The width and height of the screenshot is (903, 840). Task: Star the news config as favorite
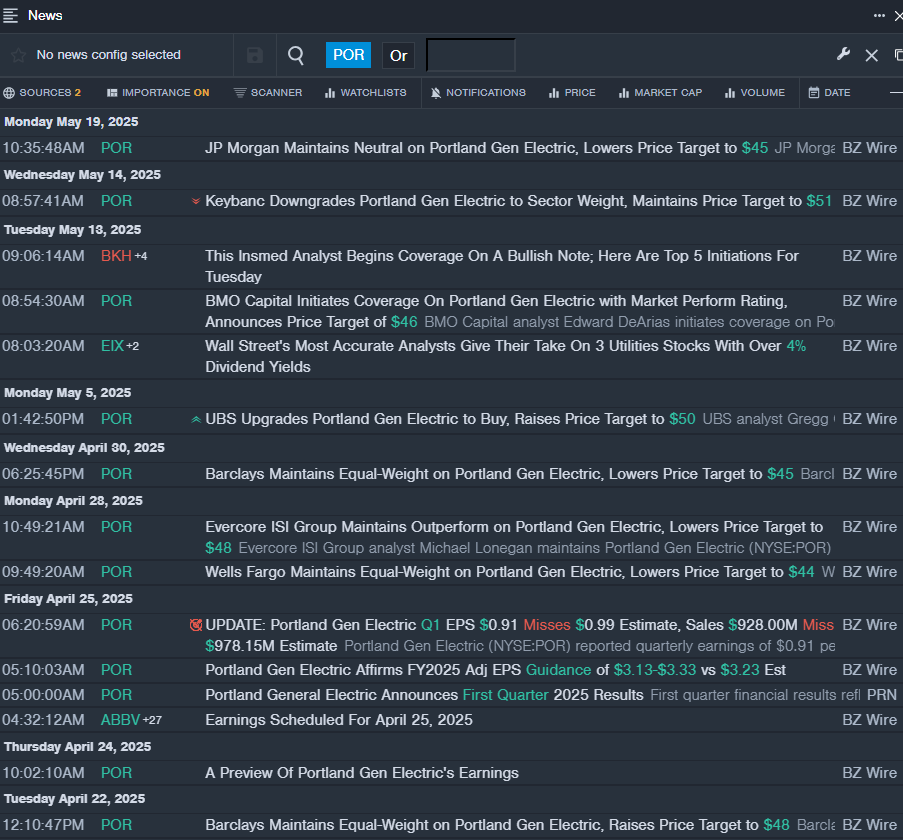[18, 55]
